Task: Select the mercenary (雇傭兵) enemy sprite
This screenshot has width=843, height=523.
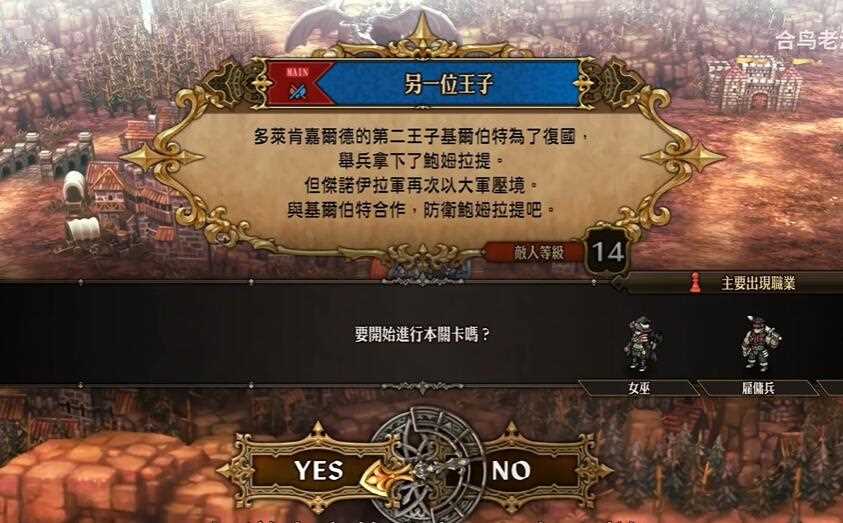Action: pyautogui.click(x=760, y=343)
